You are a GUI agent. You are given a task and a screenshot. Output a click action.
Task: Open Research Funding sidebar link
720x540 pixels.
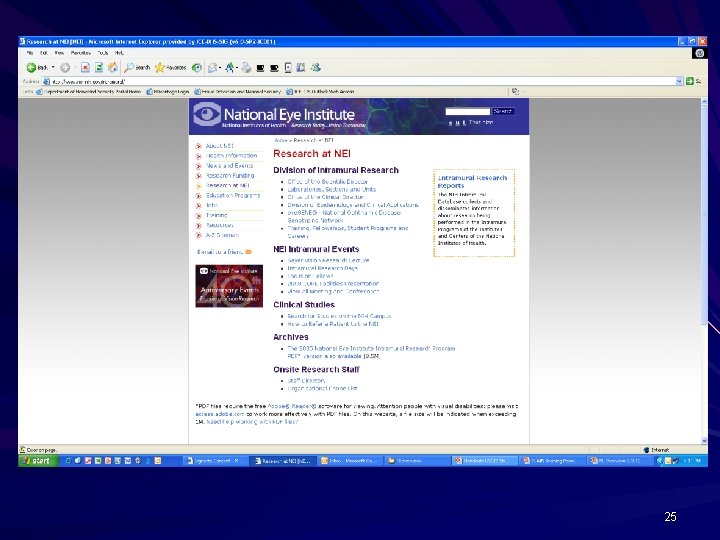230,175
